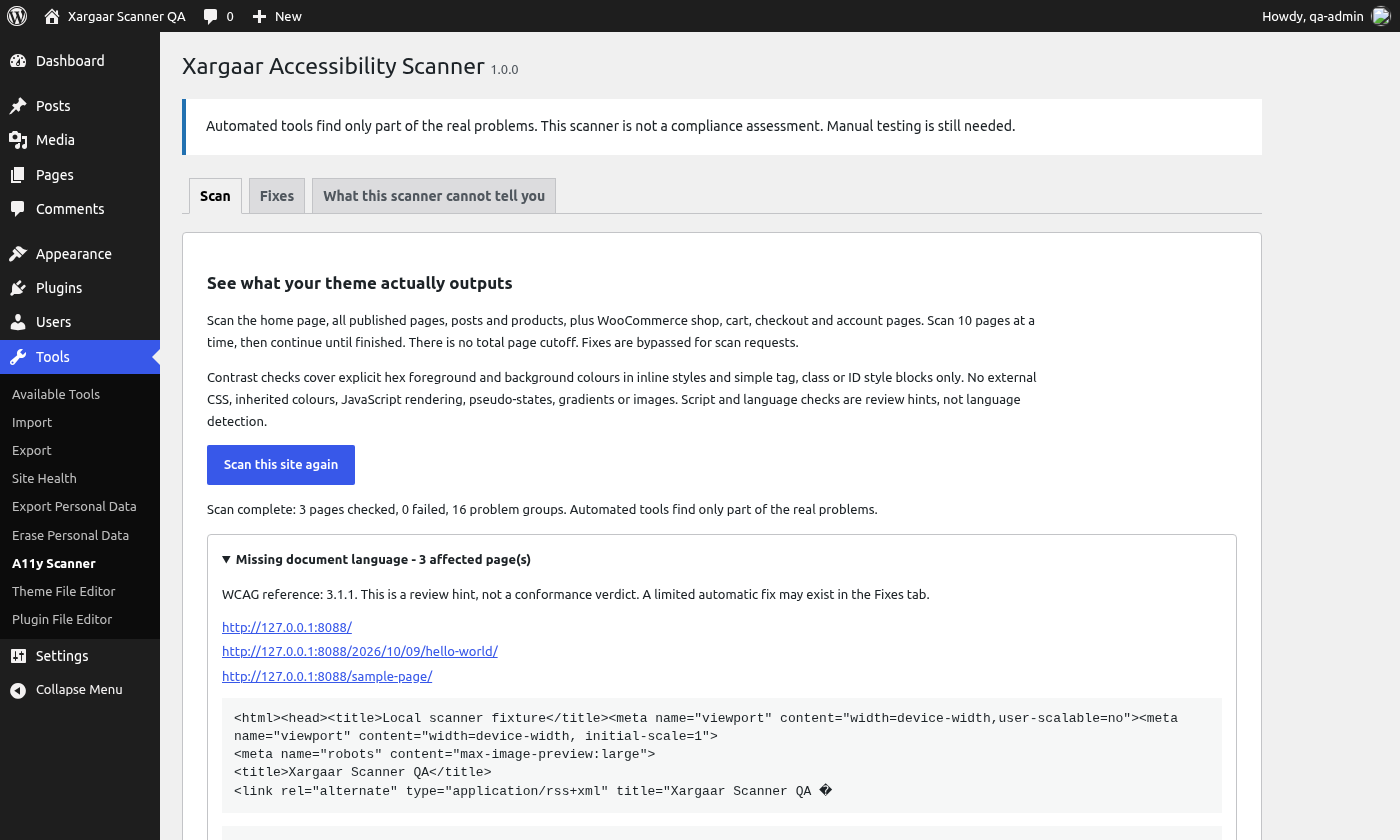The image size is (1400, 840).
Task: Open the Export submenu item
Action: 32,450
